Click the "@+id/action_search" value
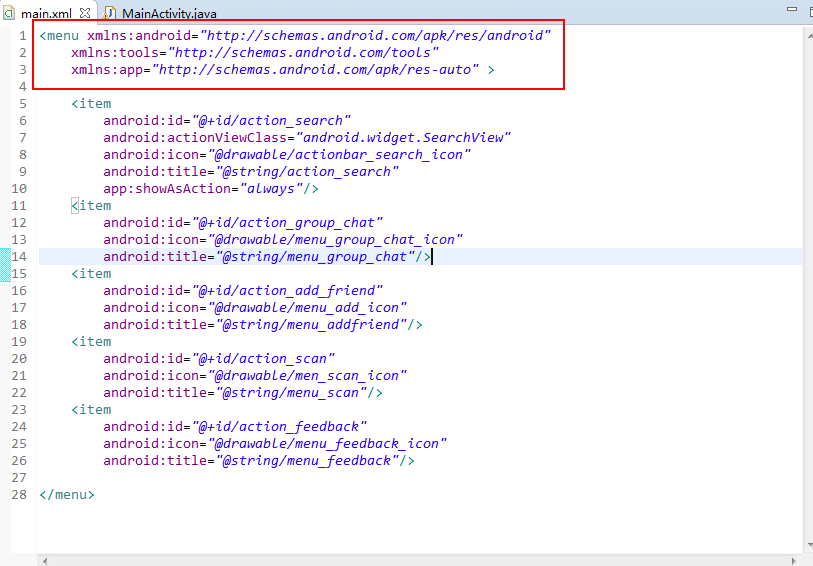Image resolution: width=813 pixels, height=566 pixels. (272, 121)
